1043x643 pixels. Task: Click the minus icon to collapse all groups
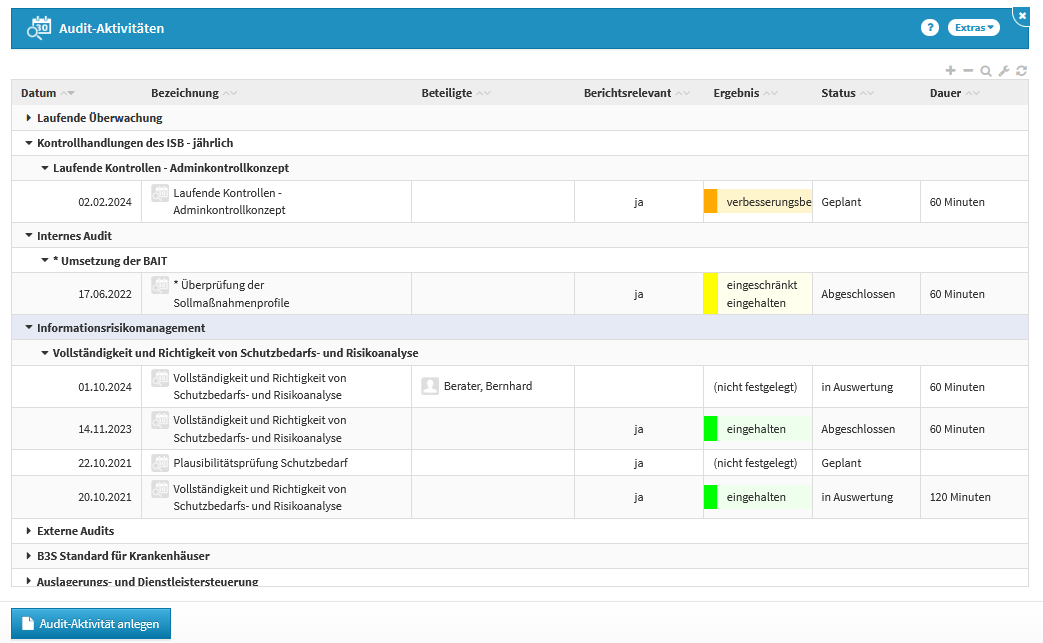(x=967, y=71)
